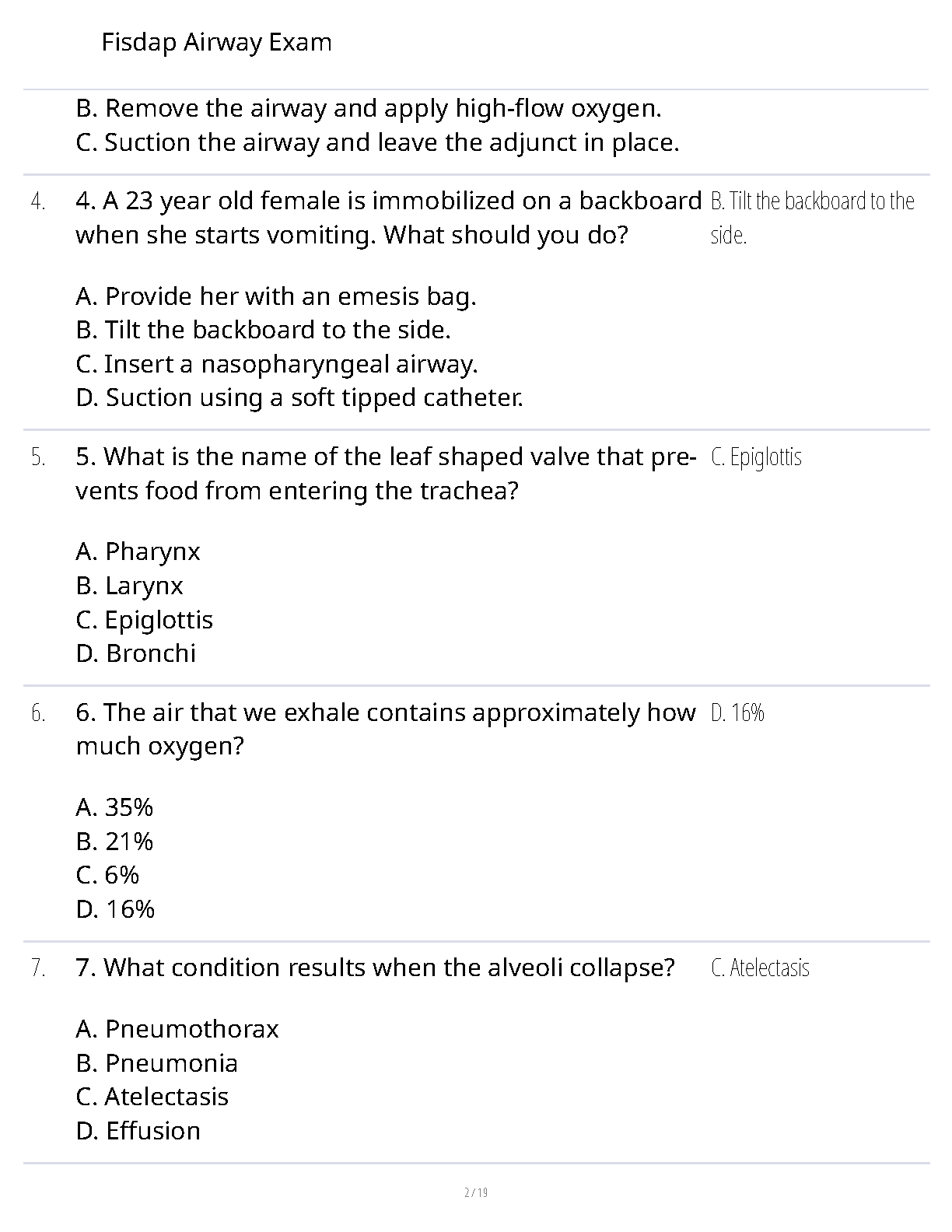Image resolution: width=952 pixels, height=1232 pixels.
Task: Select option C. Suction the airway and leave adjunct
Action: pos(377,142)
